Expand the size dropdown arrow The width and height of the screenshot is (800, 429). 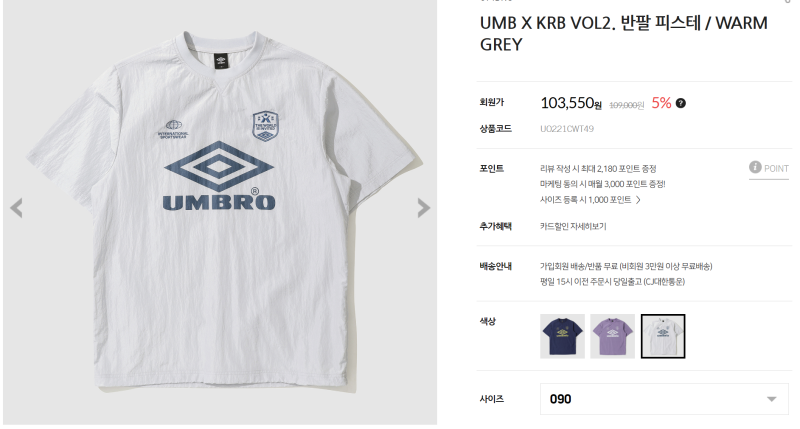click(771, 399)
